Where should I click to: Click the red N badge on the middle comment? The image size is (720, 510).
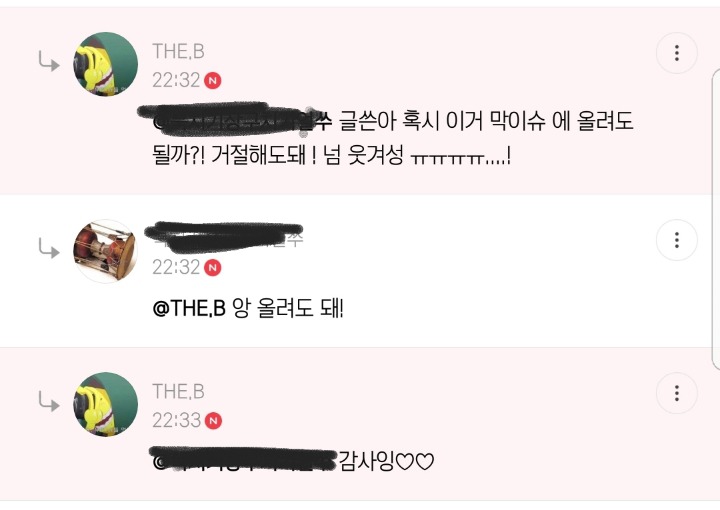coord(213,268)
